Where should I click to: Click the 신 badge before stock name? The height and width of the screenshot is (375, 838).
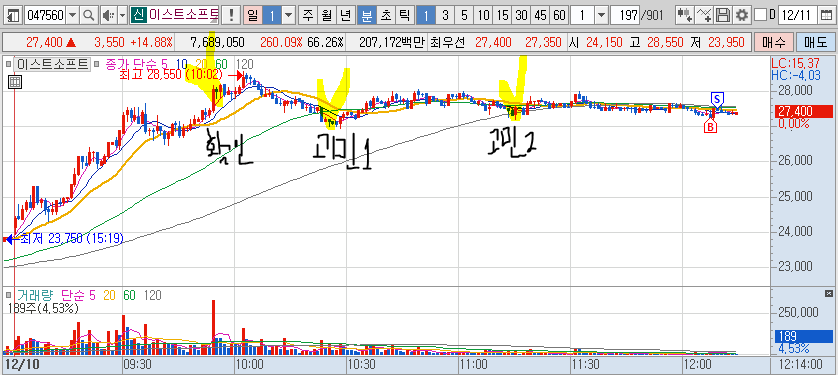tap(138, 15)
